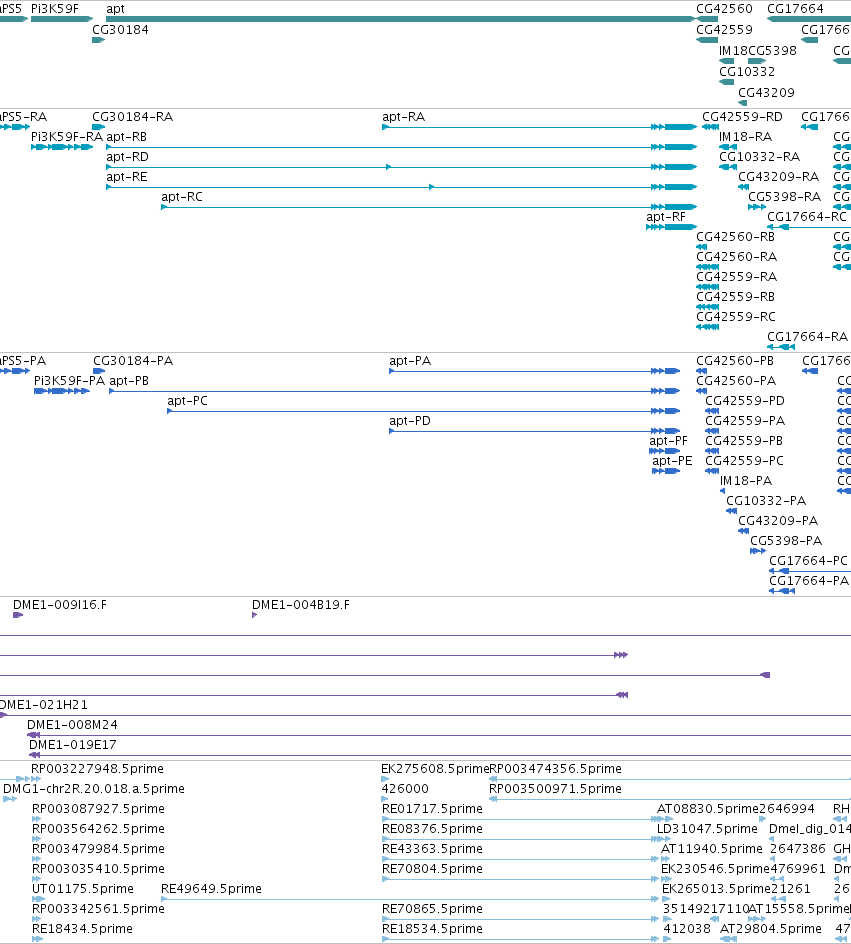Select the RP003227948.5prime EST label
The height and width of the screenshot is (944, 851).
pyautogui.click(x=97, y=769)
